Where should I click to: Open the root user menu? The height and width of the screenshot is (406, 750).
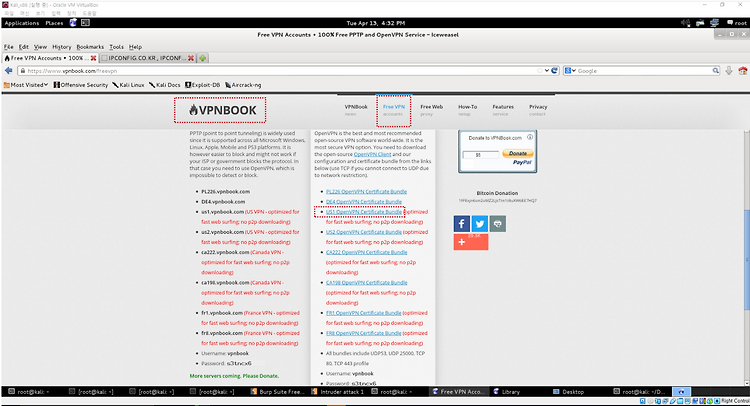tap(737, 23)
